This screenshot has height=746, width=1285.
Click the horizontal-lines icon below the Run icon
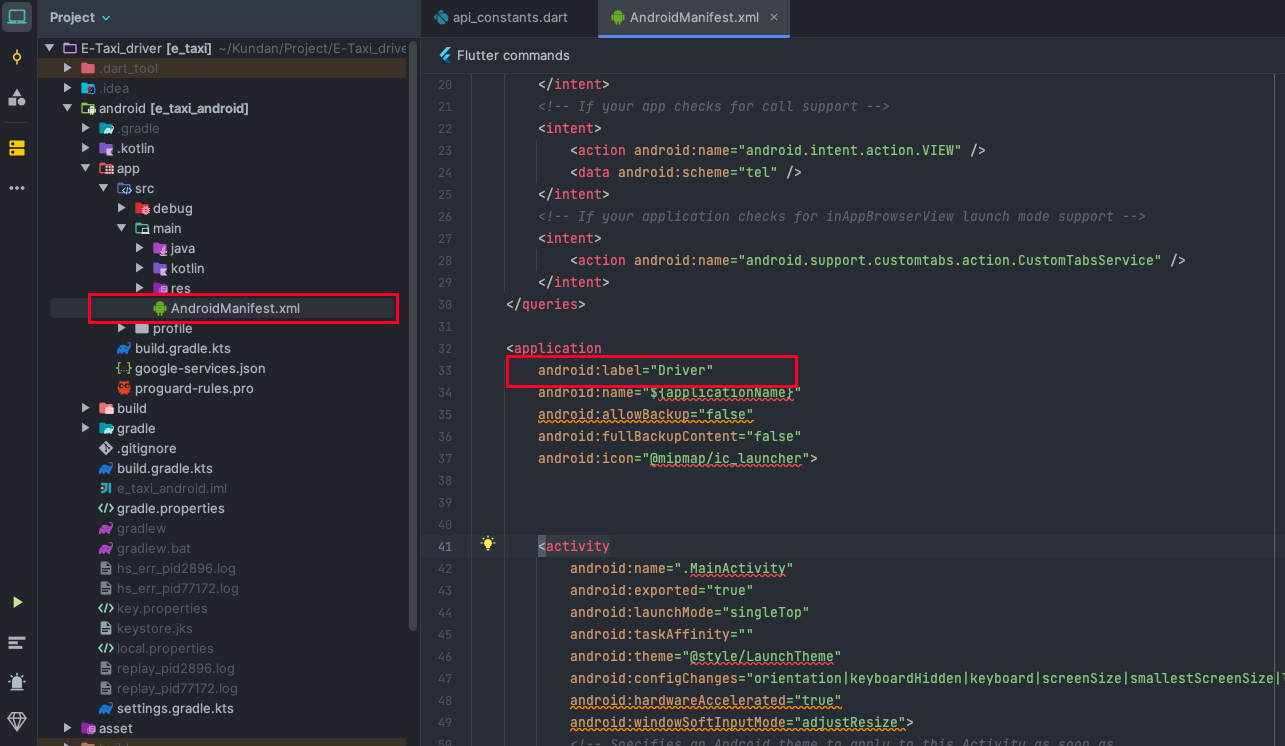click(x=17, y=642)
